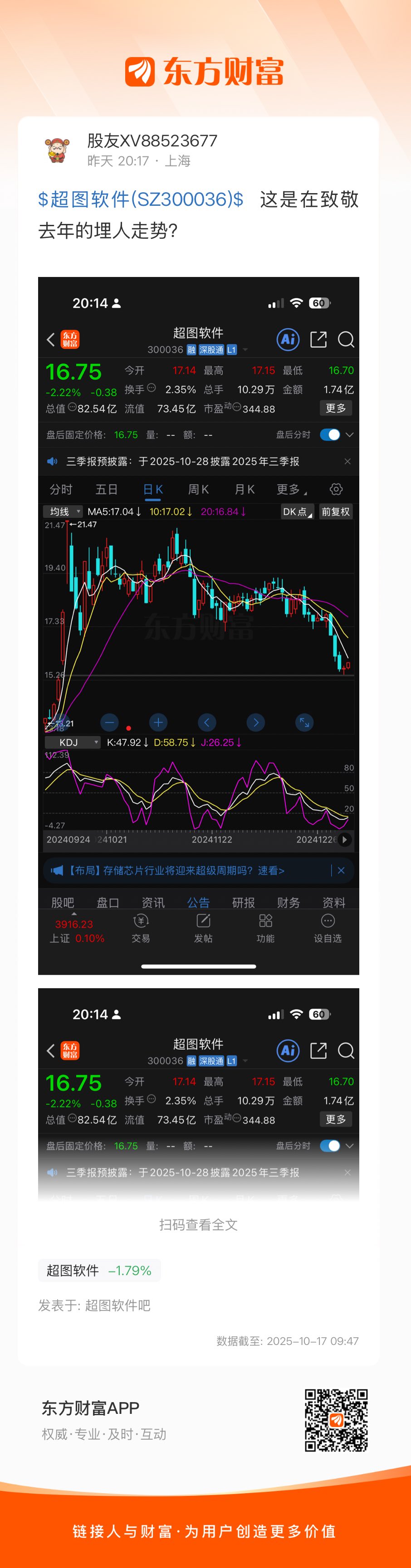Screen dimensions: 411x1568
Task: Tap the poster's avatar image
Action: pos(58,150)
